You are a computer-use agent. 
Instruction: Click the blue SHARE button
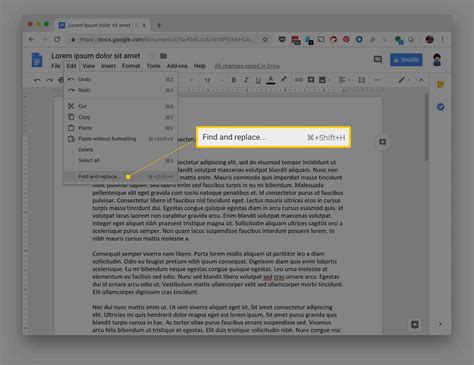(406, 60)
